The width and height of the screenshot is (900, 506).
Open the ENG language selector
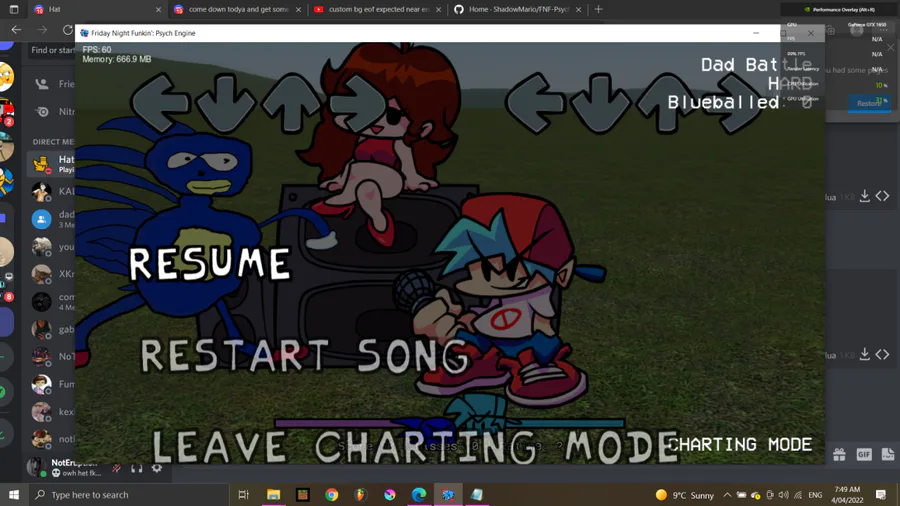coord(815,495)
